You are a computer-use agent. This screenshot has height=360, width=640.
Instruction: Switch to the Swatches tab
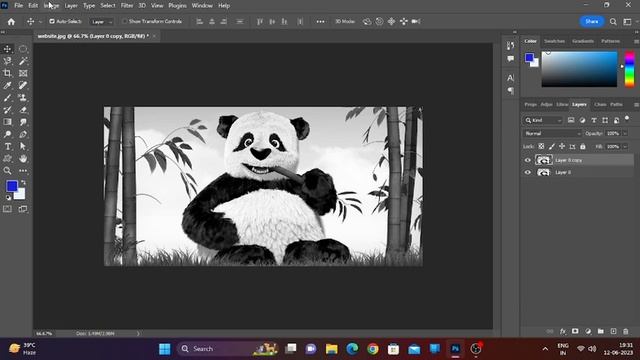[x=554, y=41]
